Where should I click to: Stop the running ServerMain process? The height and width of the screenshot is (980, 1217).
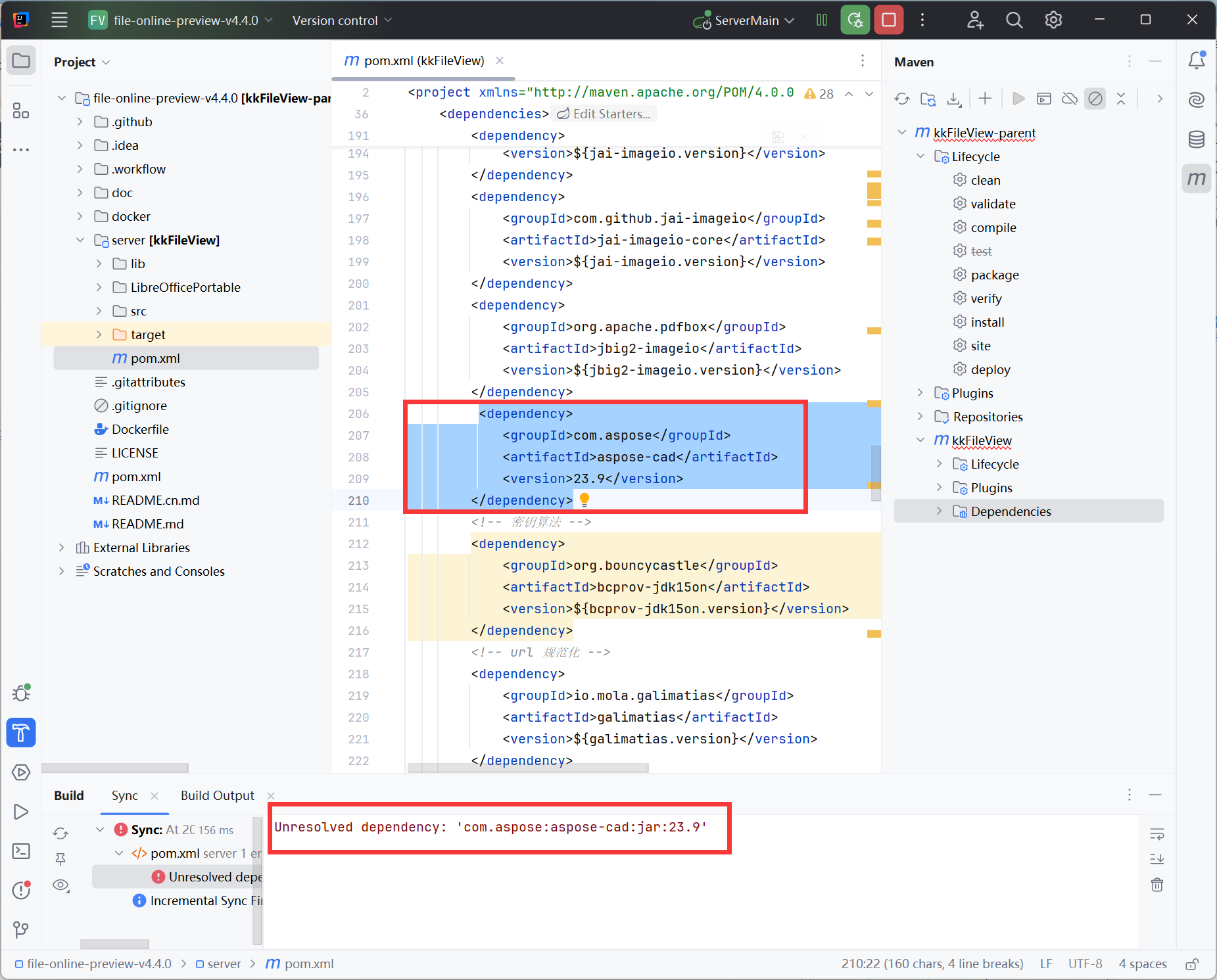coord(888,20)
